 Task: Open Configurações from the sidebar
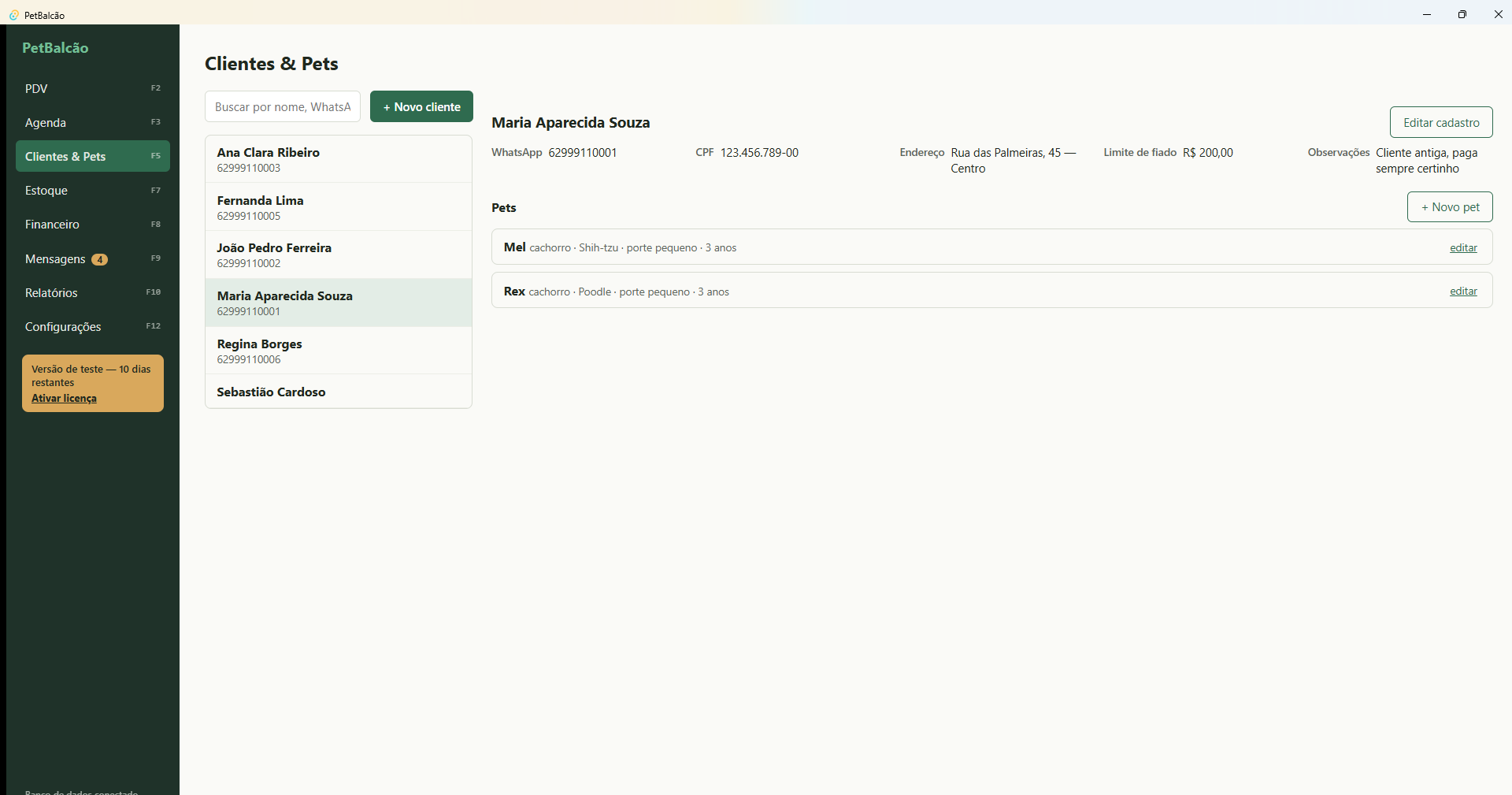coord(93,326)
